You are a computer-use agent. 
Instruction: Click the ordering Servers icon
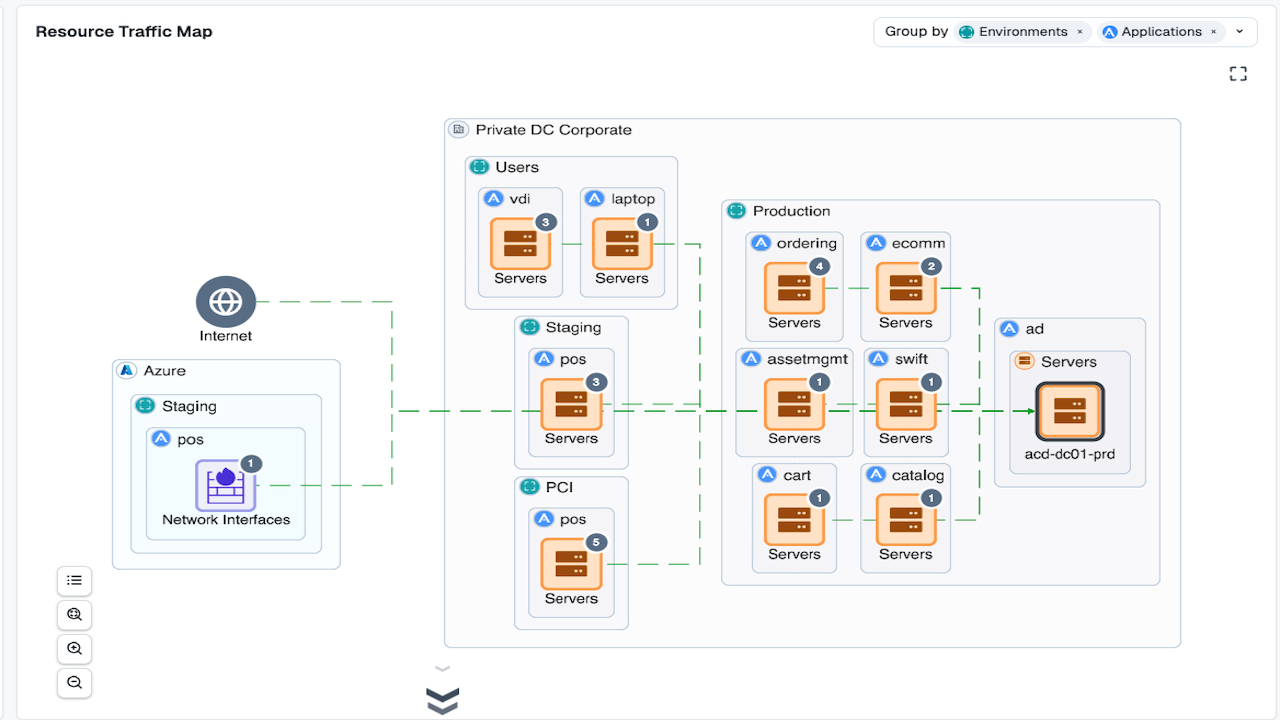795,288
